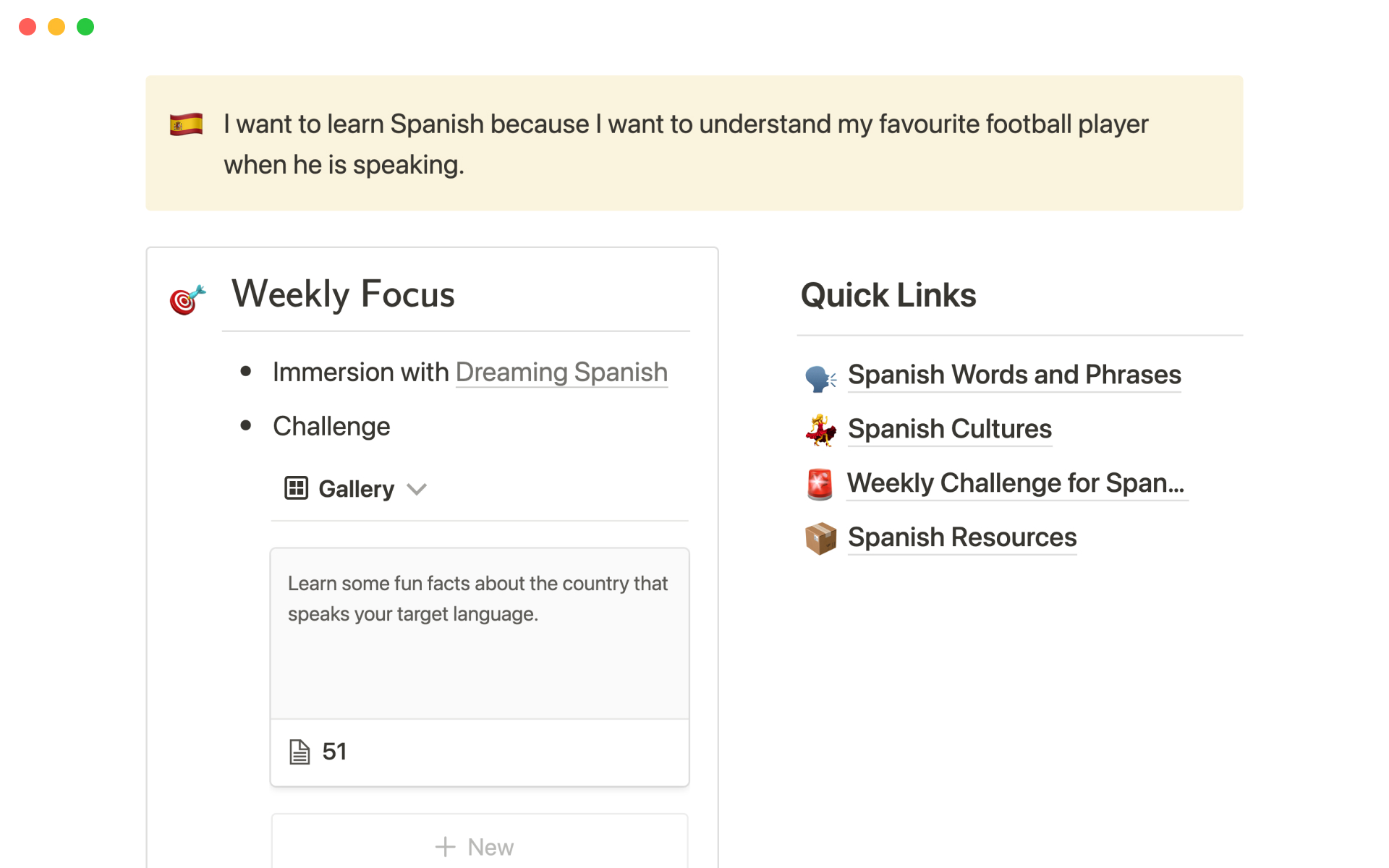Expand the Gallery view chevron
The height and width of the screenshot is (868, 1389).
point(417,490)
